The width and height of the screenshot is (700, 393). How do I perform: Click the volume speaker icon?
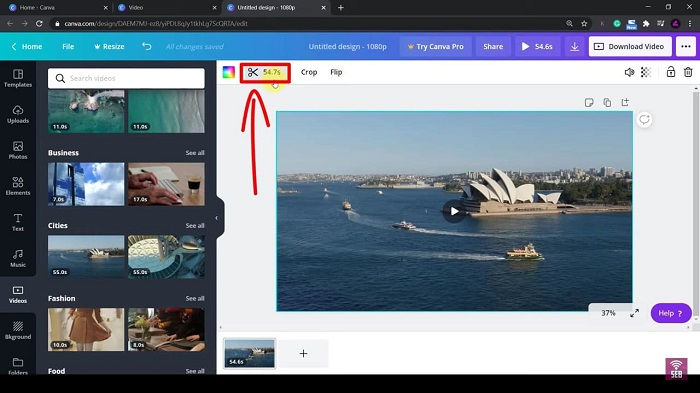click(x=629, y=72)
